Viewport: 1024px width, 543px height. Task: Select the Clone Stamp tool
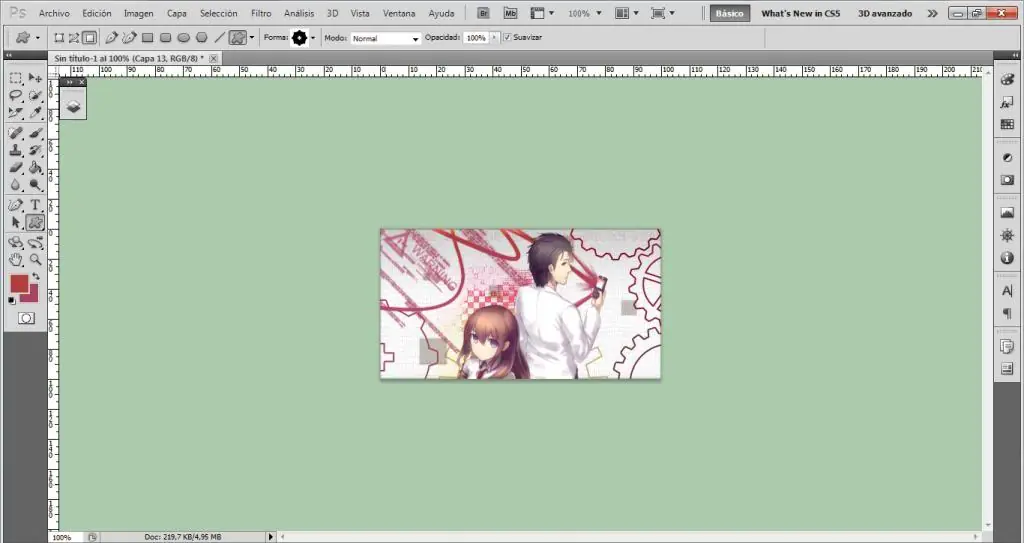click(x=16, y=150)
